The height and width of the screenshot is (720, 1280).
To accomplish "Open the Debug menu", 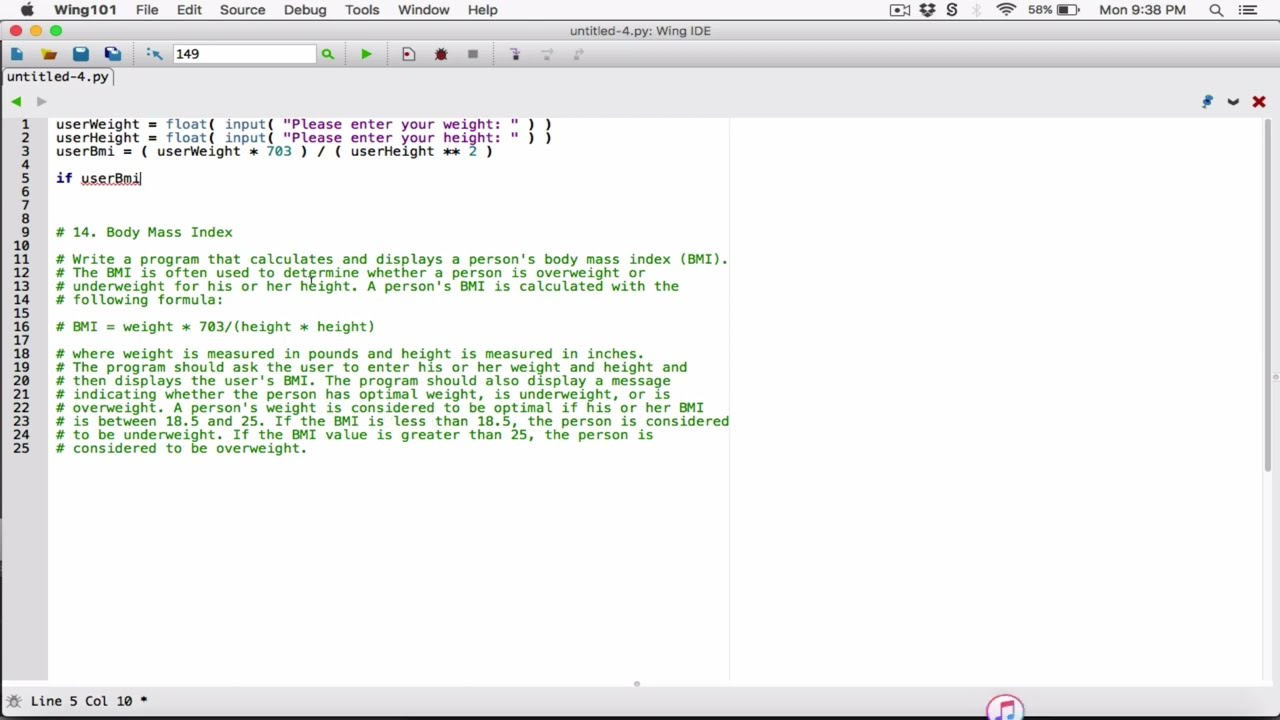I will click(x=305, y=10).
